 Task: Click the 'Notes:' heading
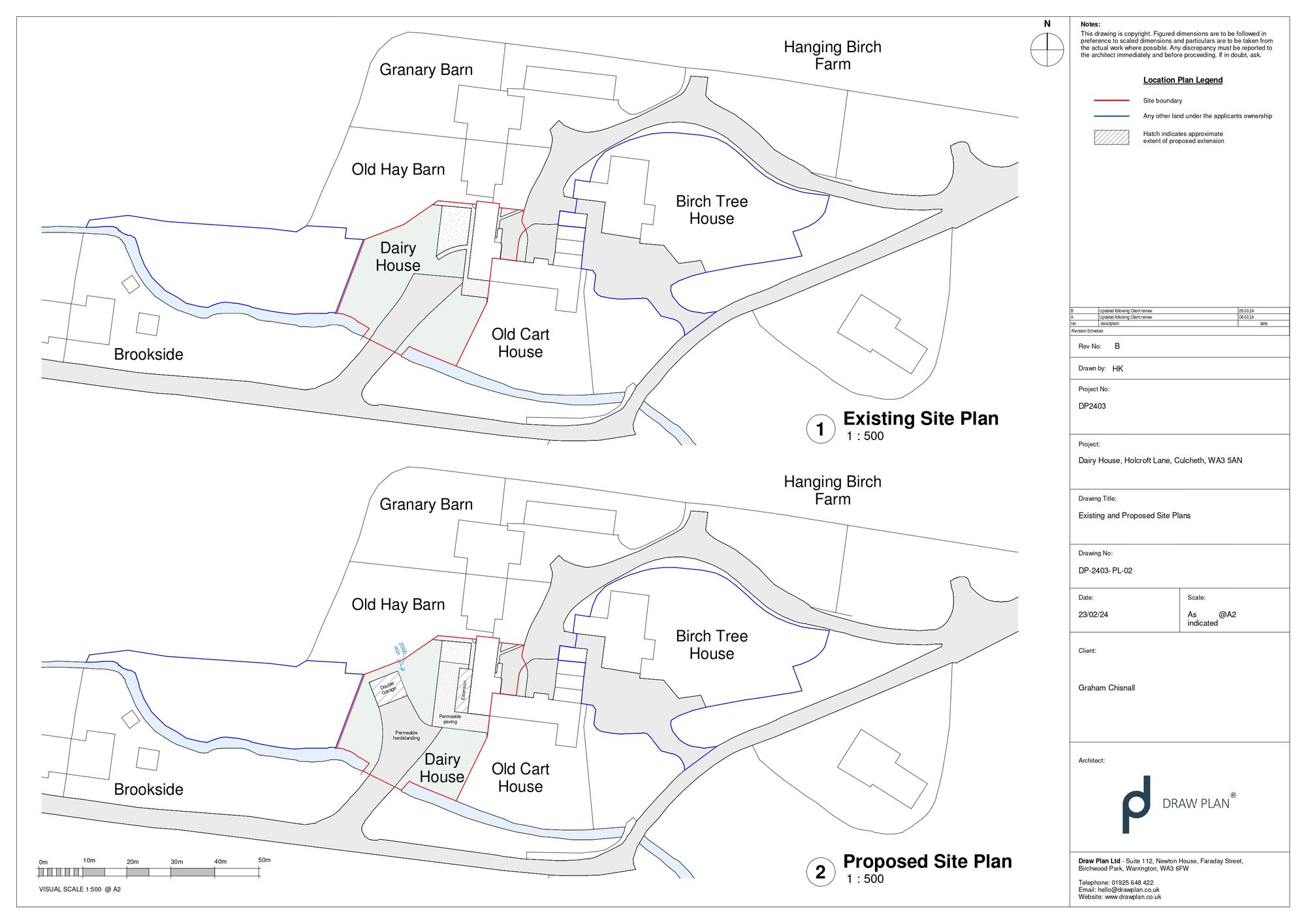tap(1090, 24)
